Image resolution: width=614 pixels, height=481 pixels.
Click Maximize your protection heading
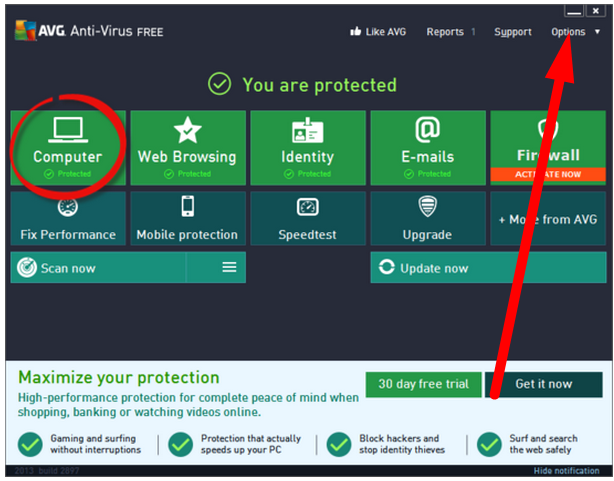pos(119,378)
